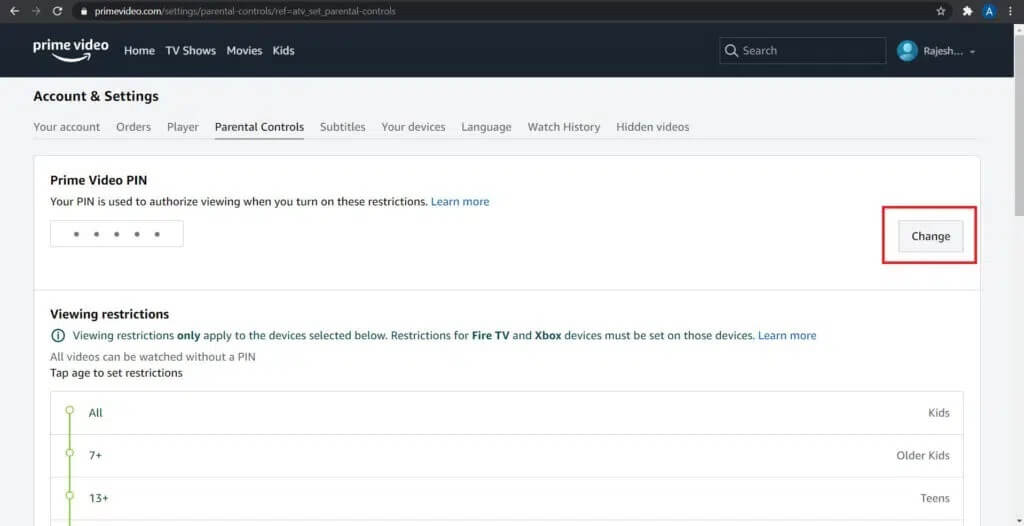The height and width of the screenshot is (526, 1024).
Task: Click 'Tap age to set restrictions' text
Action: coord(116,373)
